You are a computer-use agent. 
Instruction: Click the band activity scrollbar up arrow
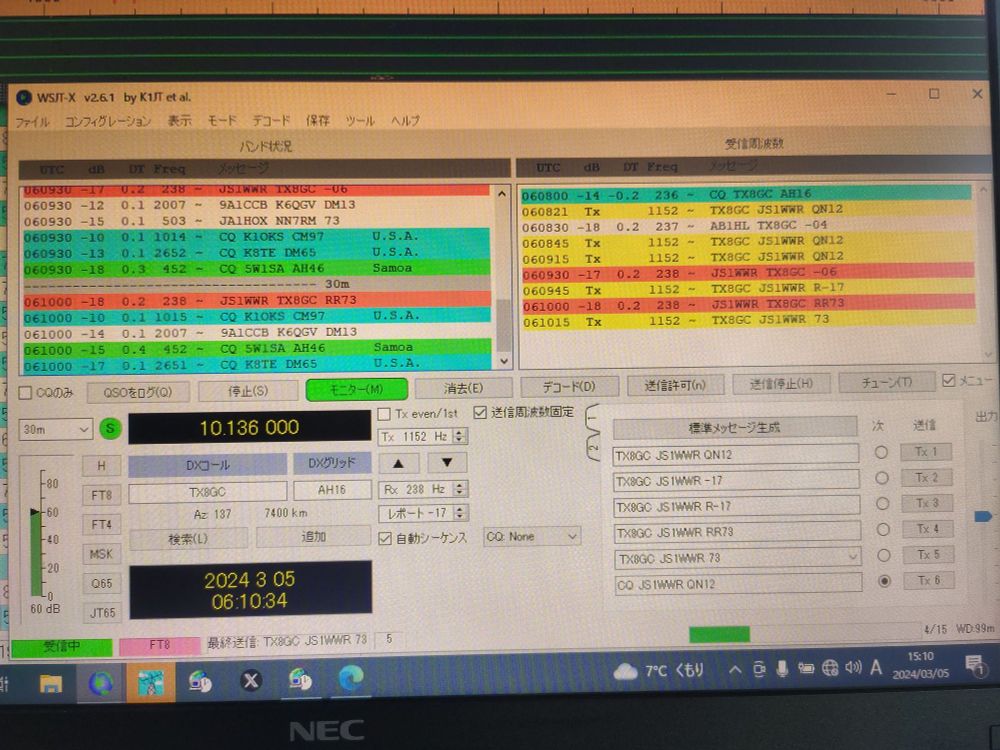(x=503, y=193)
